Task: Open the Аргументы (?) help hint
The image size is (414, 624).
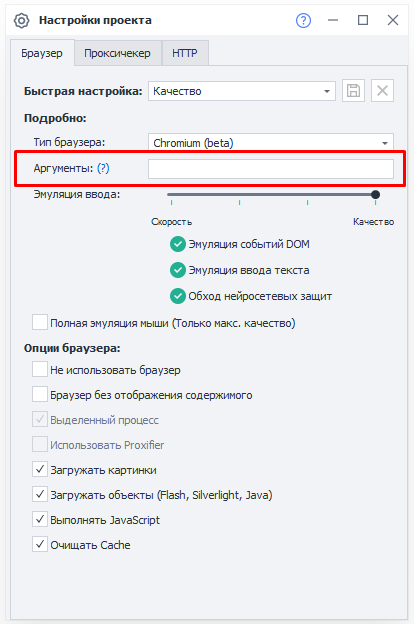Action: click(103, 168)
